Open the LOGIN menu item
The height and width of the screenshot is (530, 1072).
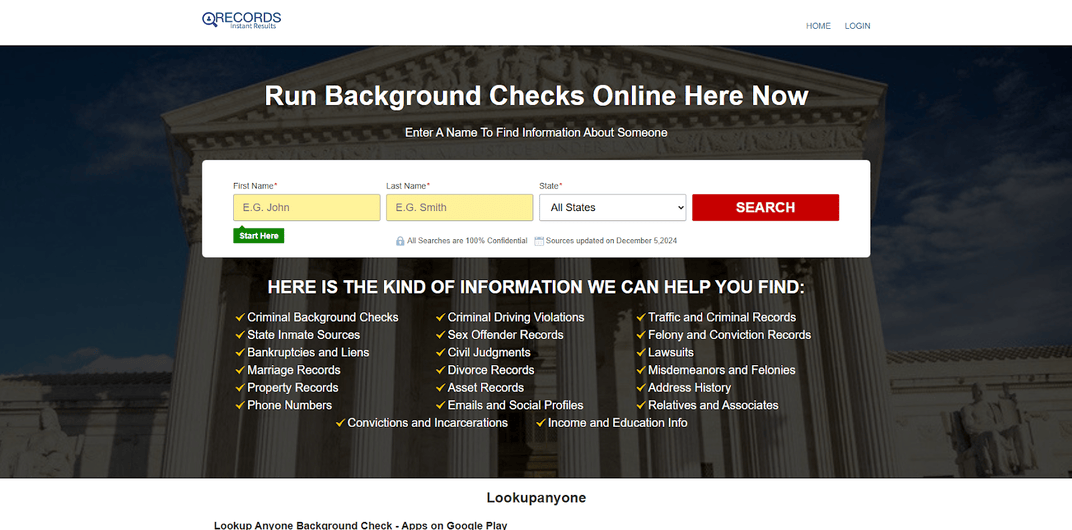(x=857, y=26)
